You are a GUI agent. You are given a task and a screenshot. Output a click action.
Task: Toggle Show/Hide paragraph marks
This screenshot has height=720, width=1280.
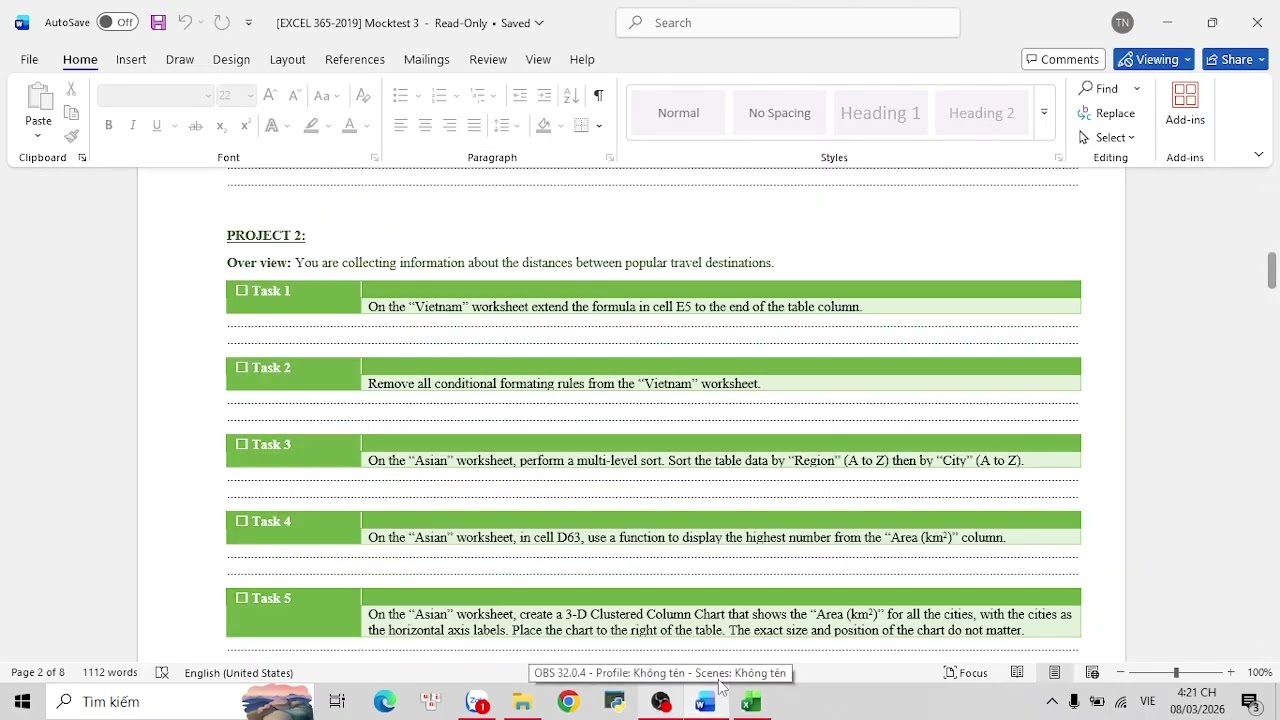pyautogui.click(x=598, y=95)
